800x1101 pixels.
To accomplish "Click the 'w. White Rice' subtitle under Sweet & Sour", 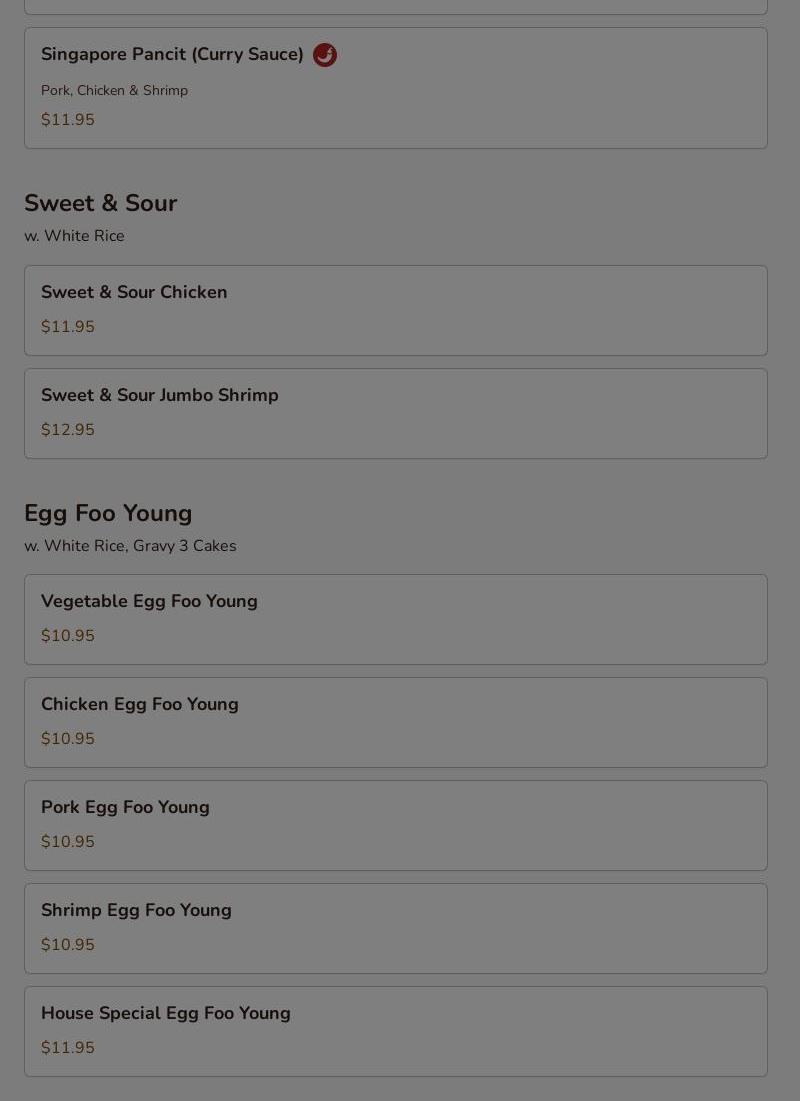I will tap(74, 236).
